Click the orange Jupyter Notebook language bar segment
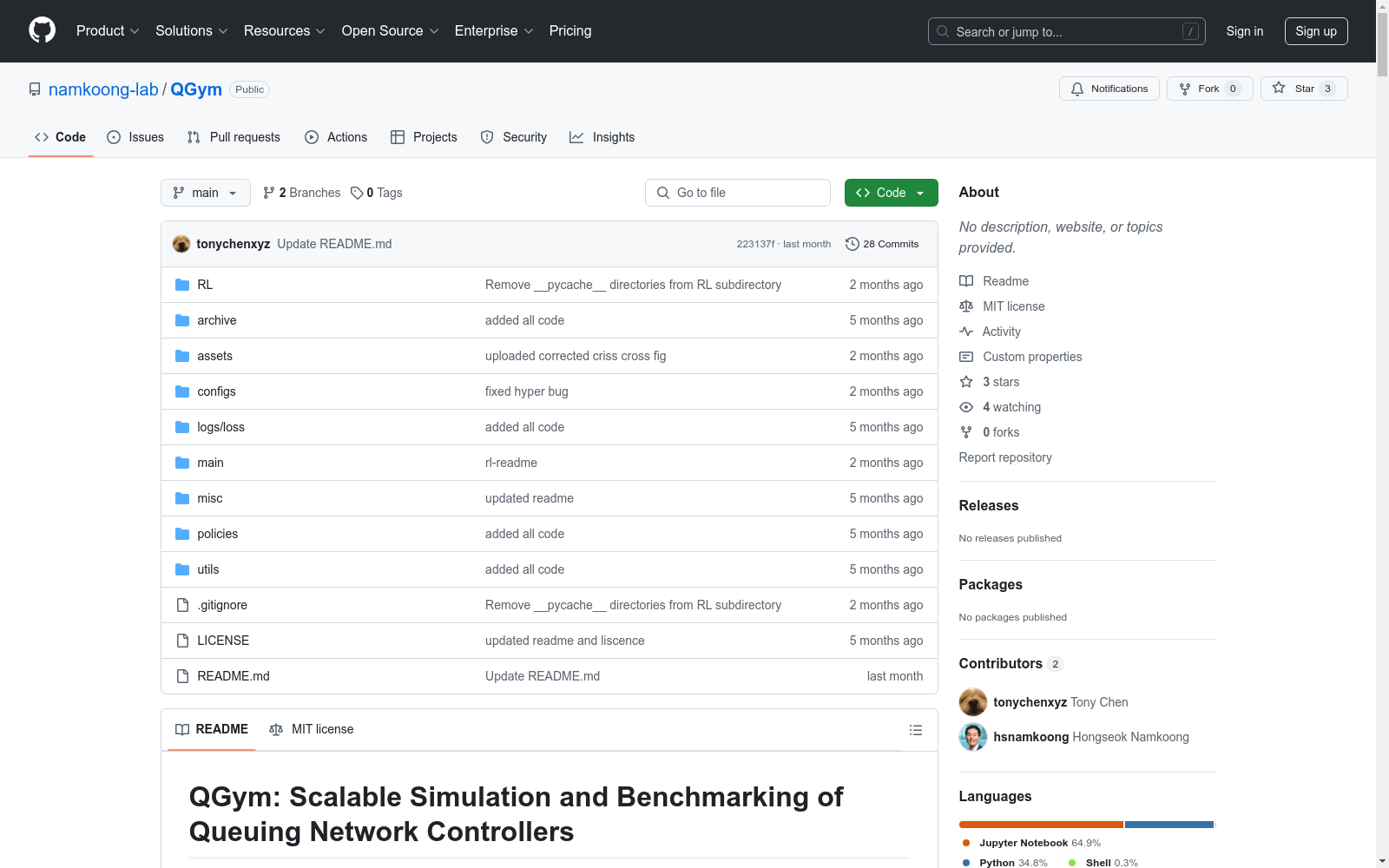Image resolution: width=1389 pixels, height=868 pixels. (x=1041, y=825)
